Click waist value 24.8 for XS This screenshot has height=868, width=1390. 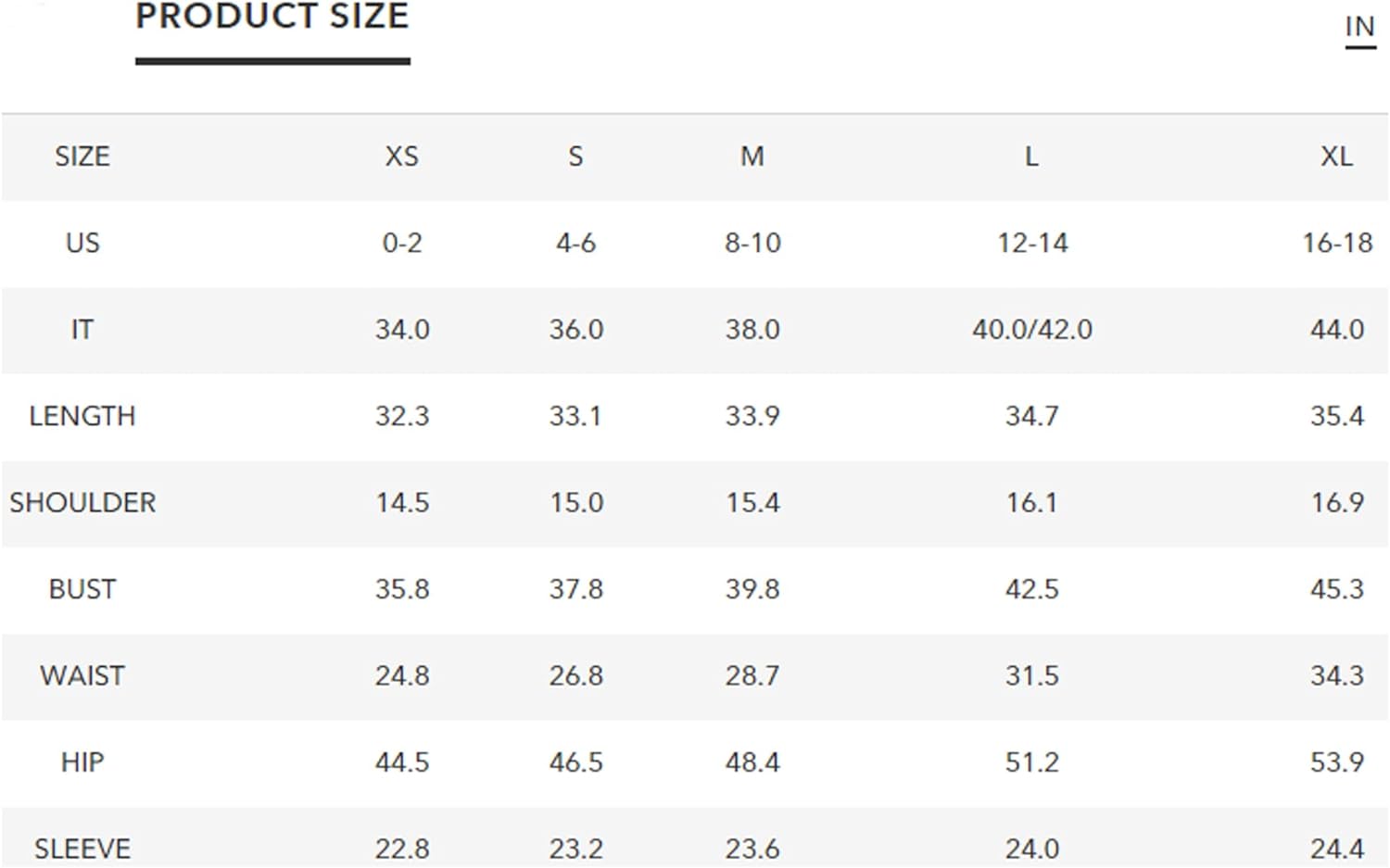tap(402, 676)
